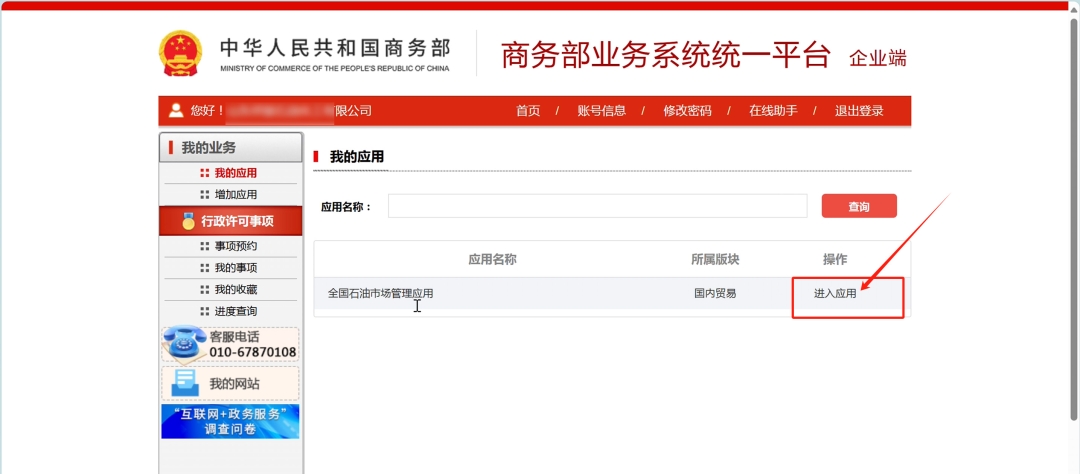Screen dimensions: 1080x474
Task: Click the national emblem logo
Action: click(x=180, y=52)
